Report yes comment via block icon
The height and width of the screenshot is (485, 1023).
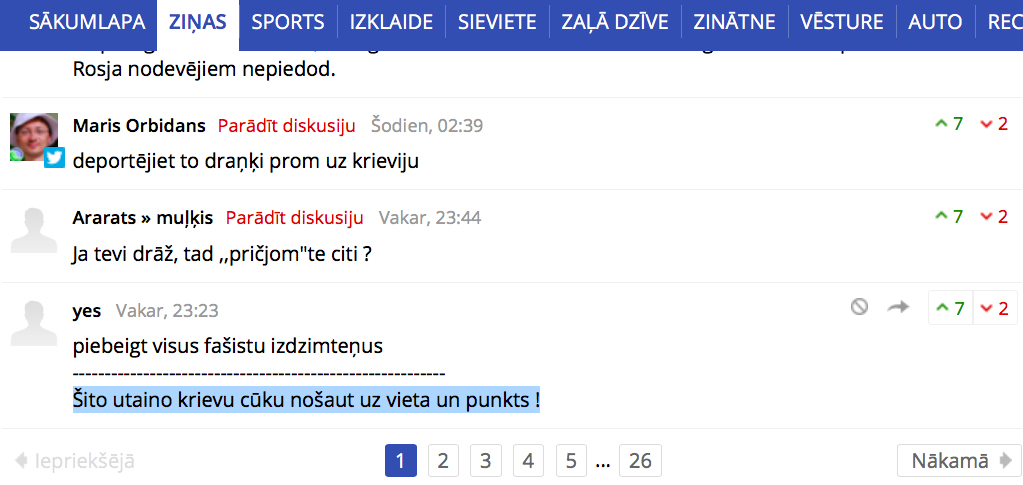coord(859,306)
